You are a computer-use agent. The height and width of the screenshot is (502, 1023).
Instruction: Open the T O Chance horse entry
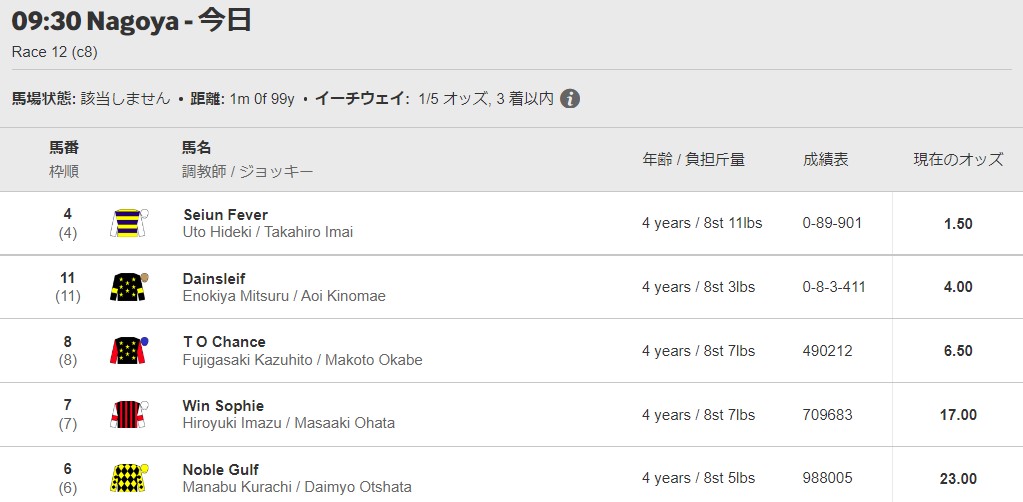click(x=224, y=342)
